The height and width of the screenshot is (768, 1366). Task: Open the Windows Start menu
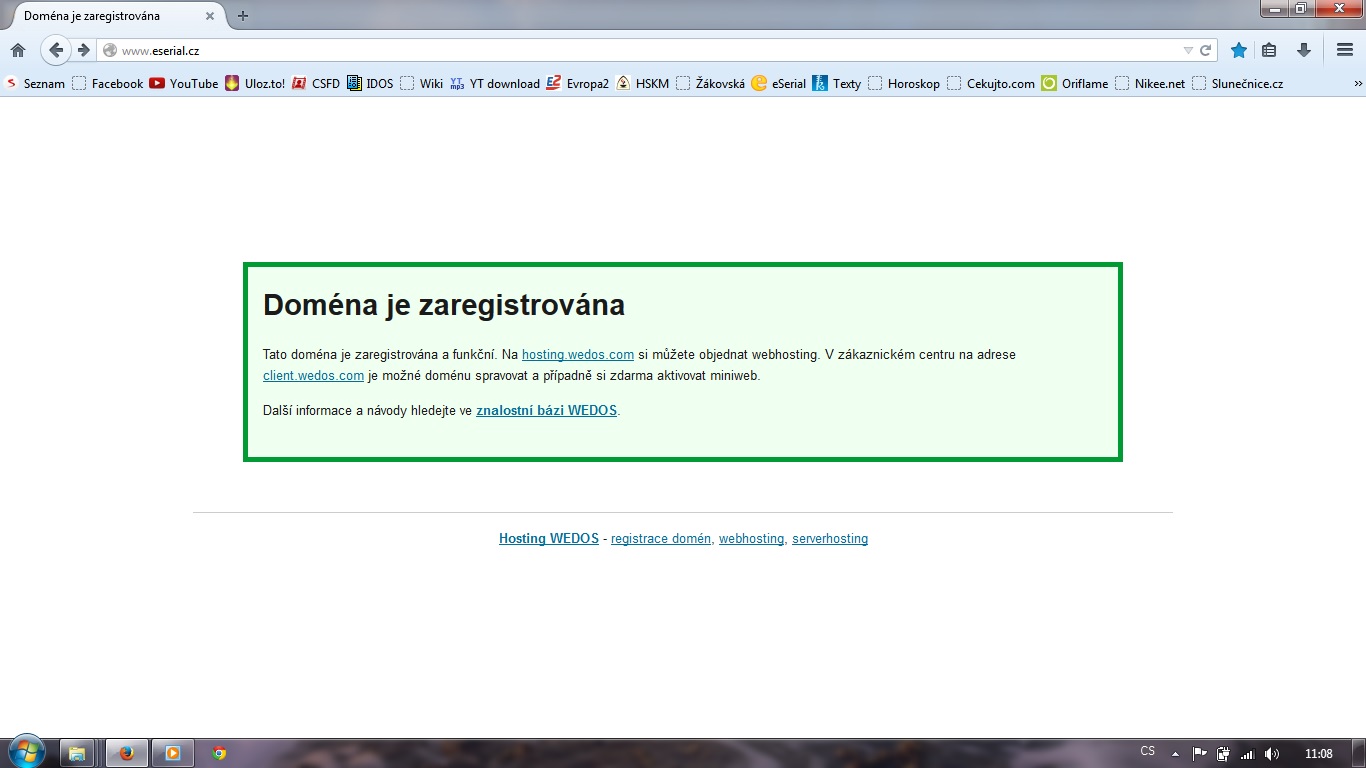(26, 753)
